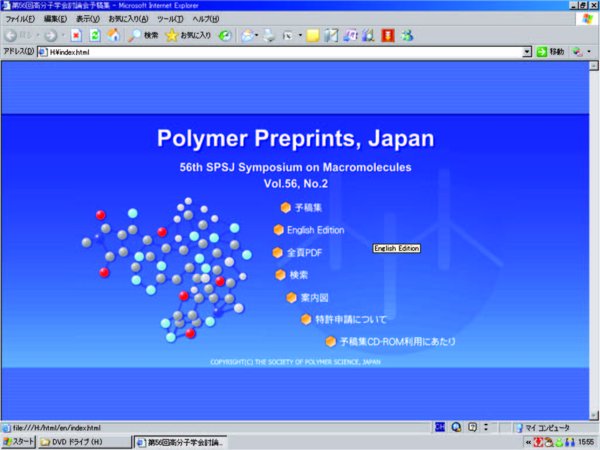Open the 予稿集CD-ROM利用にあたり link
600x450 pixels.
coord(398,341)
